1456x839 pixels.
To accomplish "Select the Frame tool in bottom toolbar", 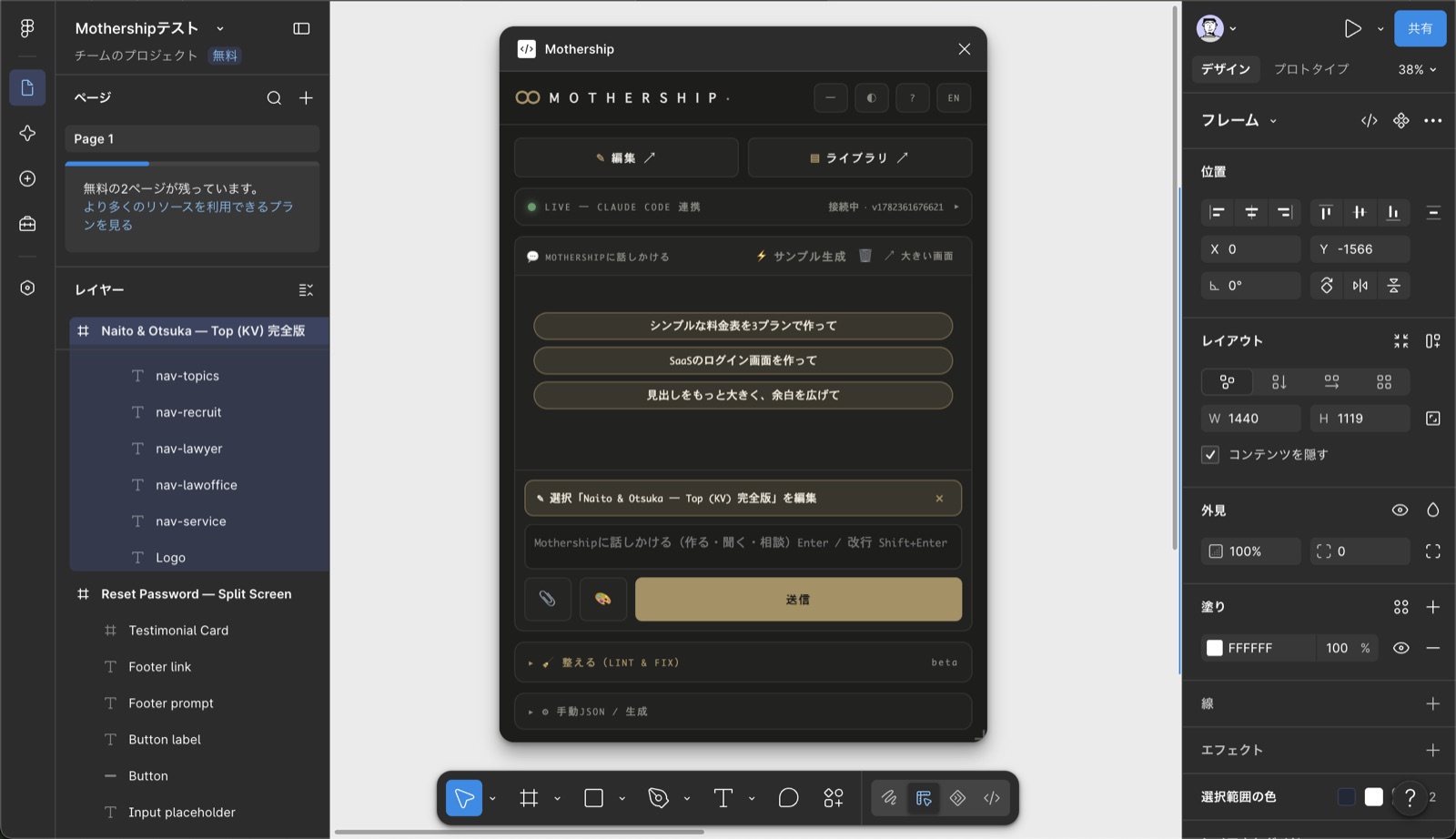I will tap(529, 798).
